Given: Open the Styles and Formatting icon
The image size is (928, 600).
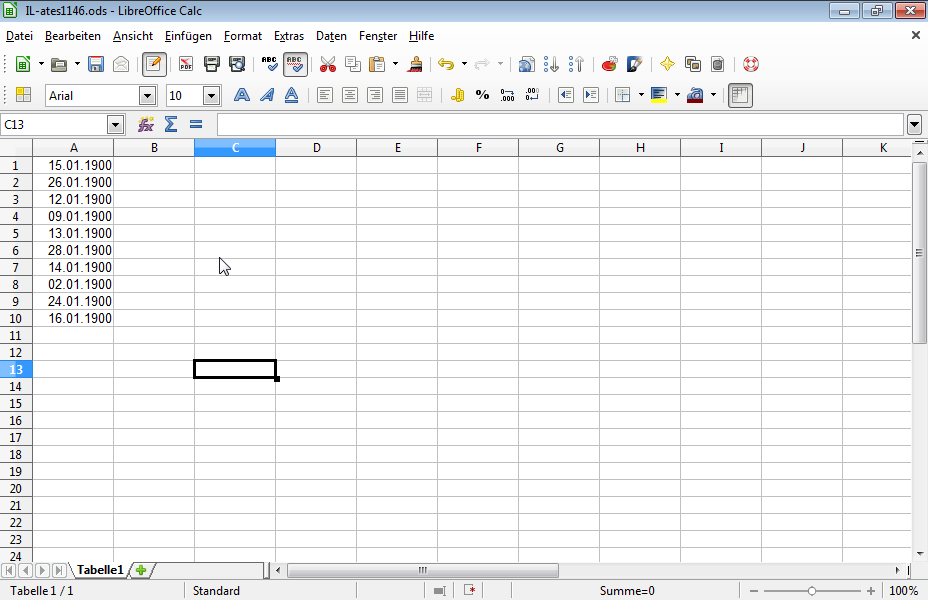Looking at the screenshot, I should (23, 95).
